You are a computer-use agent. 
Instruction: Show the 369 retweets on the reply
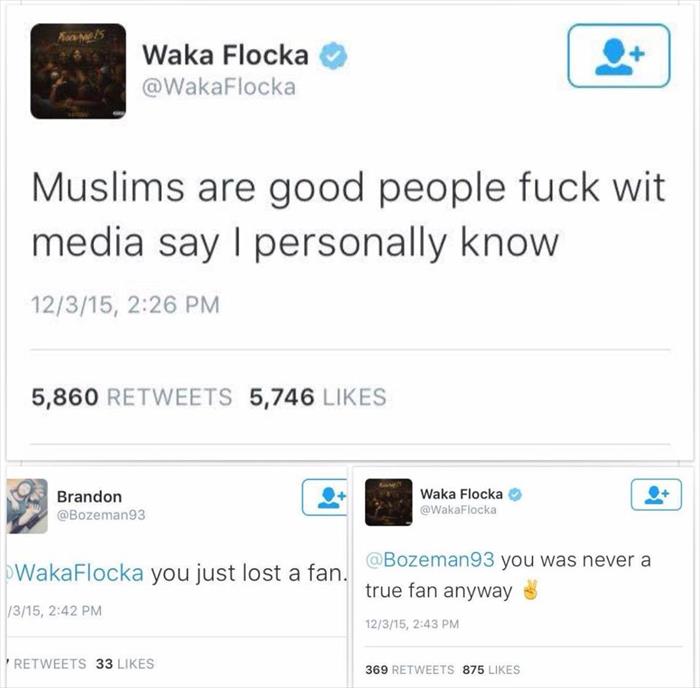tap(409, 670)
